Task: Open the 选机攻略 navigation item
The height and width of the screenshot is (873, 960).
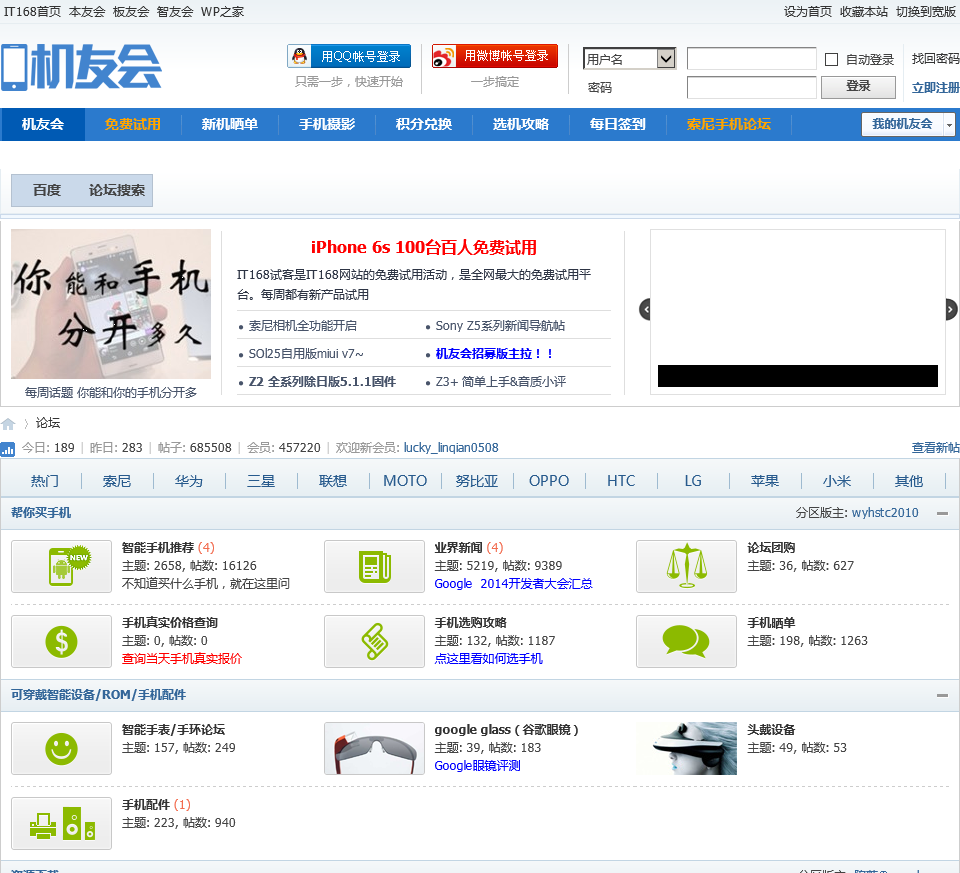Action: pos(521,124)
